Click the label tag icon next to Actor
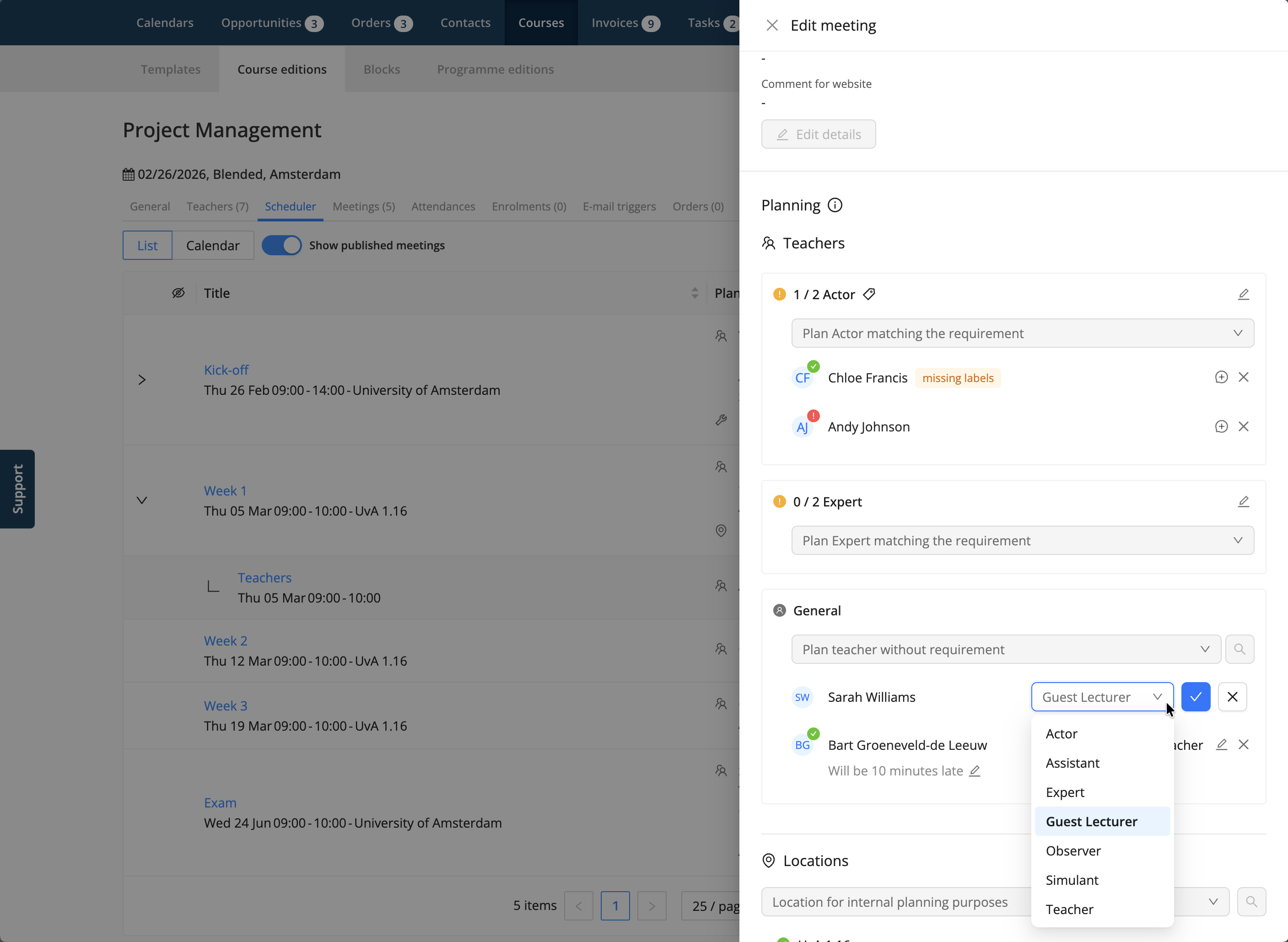Screen dimensions: 1288x942 (x=869, y=294)
